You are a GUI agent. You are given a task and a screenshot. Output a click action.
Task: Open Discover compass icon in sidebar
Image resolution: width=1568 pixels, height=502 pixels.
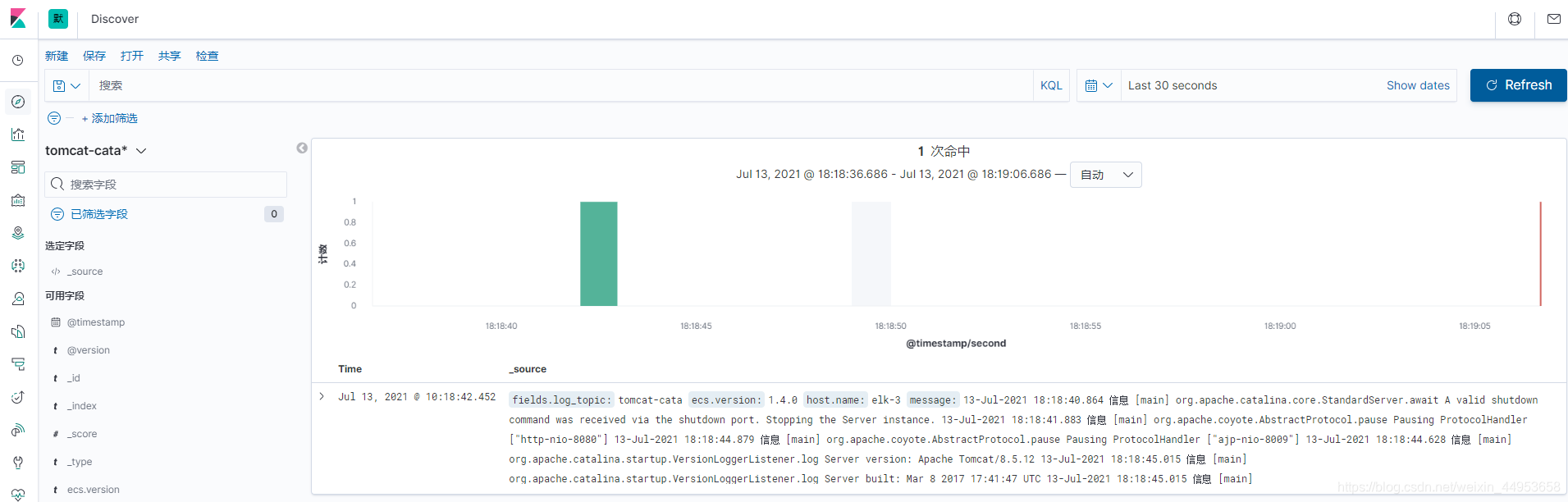point(18,102)
